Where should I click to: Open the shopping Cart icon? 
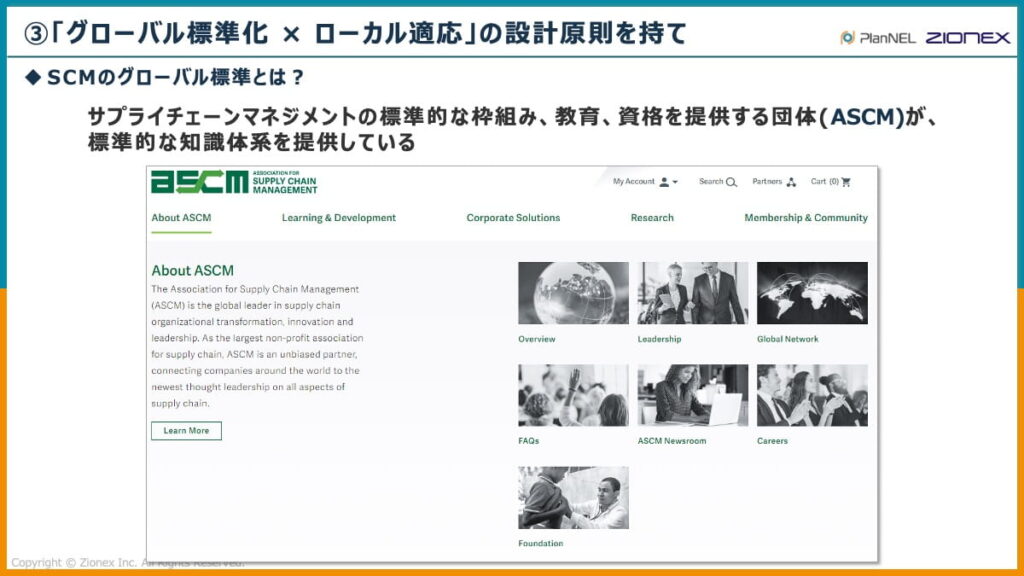point(846,183)
